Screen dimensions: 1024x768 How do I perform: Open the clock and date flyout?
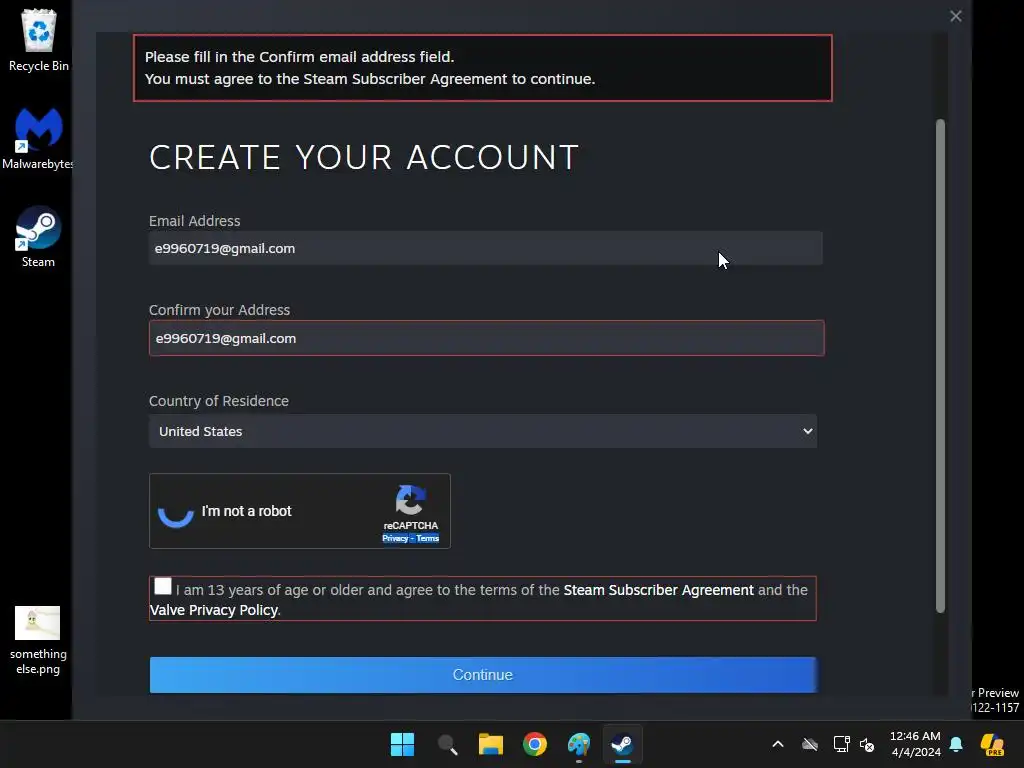click(x=915, y=744)
